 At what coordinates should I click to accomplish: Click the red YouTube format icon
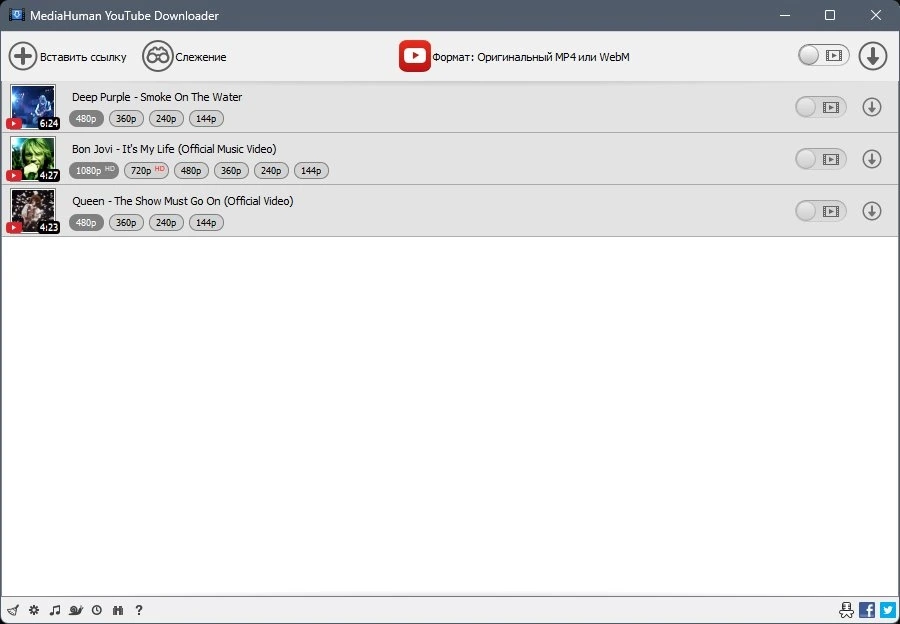click(414, 56)
